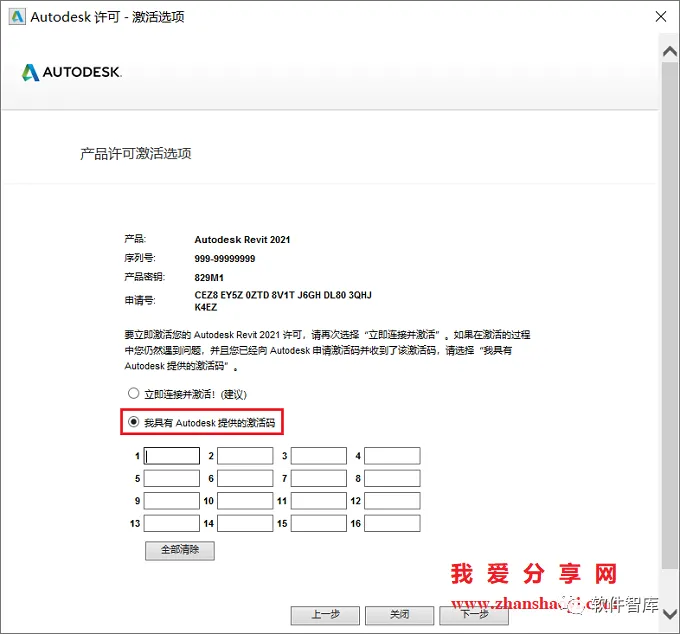
Task: Click activation code field 3
Action: pyautogui.click(x=319, y=456)
